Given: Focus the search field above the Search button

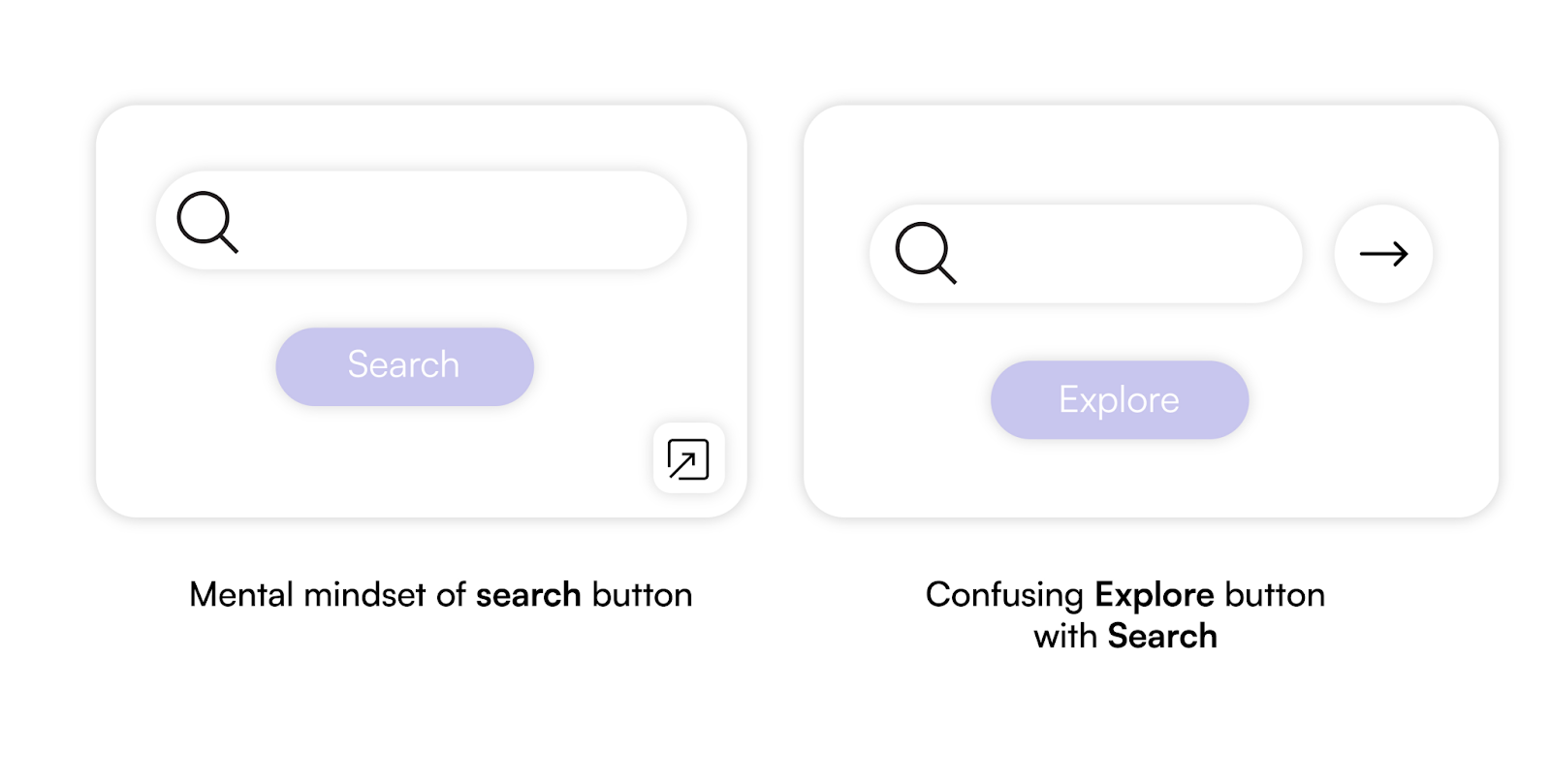Looking at the screenshot, I should (422, 221).
